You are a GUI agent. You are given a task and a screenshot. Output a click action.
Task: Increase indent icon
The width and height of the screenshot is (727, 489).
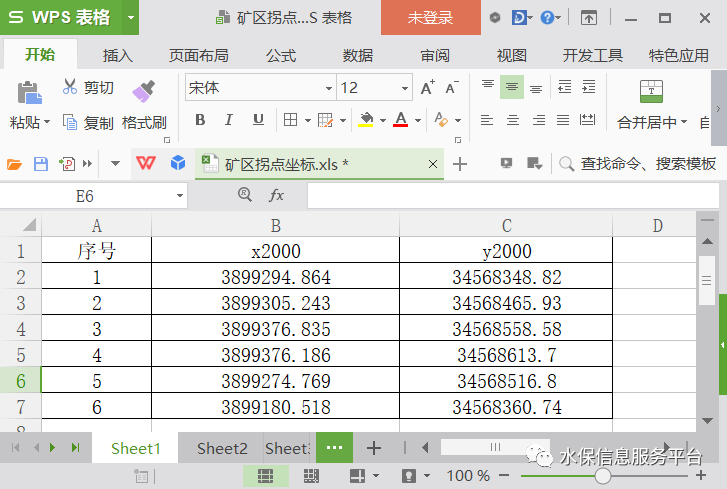click(x=589, y=87)
